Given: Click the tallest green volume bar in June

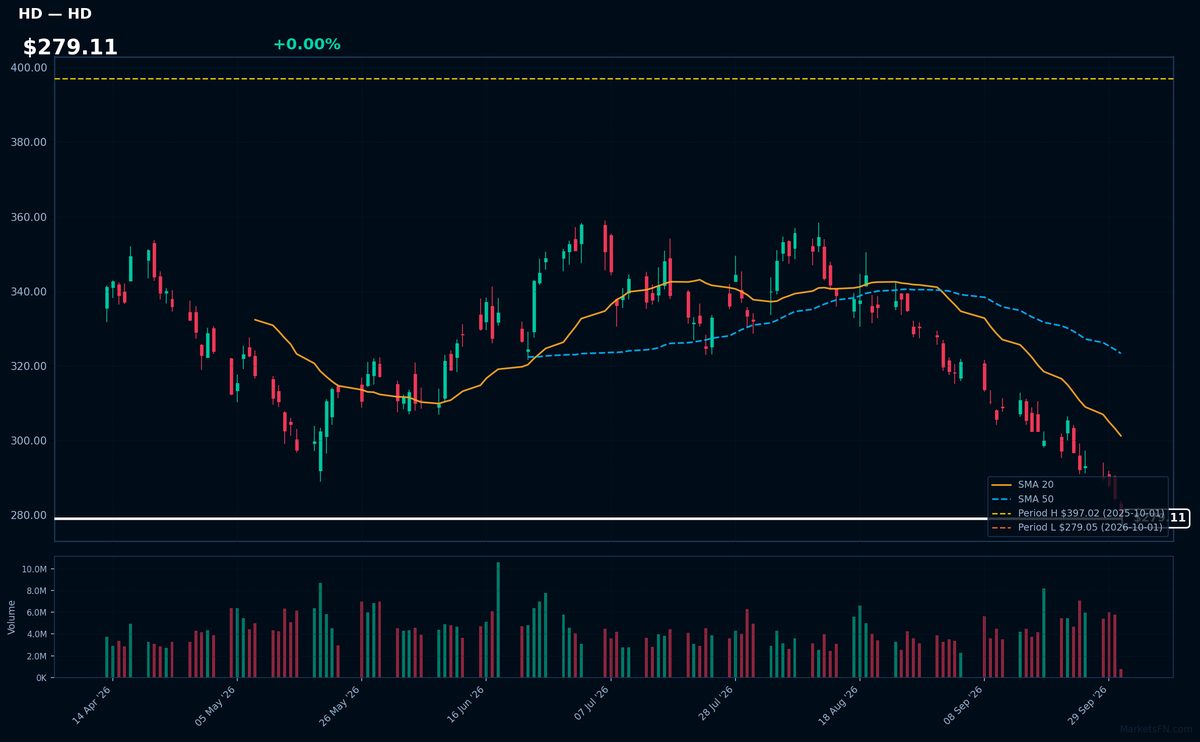Looking at the screenshot, I should coord(498,620).
